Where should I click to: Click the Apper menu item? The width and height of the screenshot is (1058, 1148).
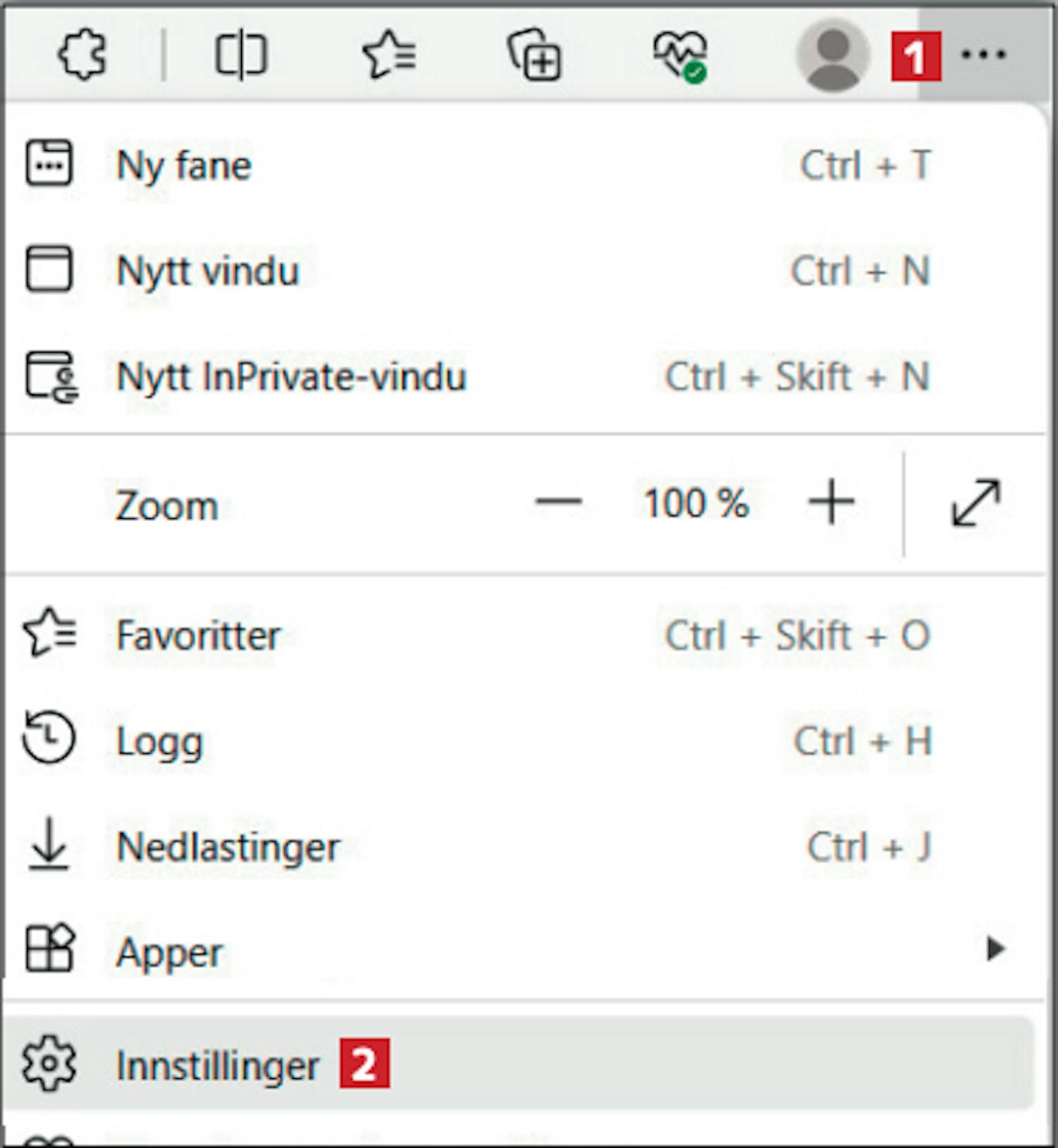pyautogui.click(x=524, y=952)
